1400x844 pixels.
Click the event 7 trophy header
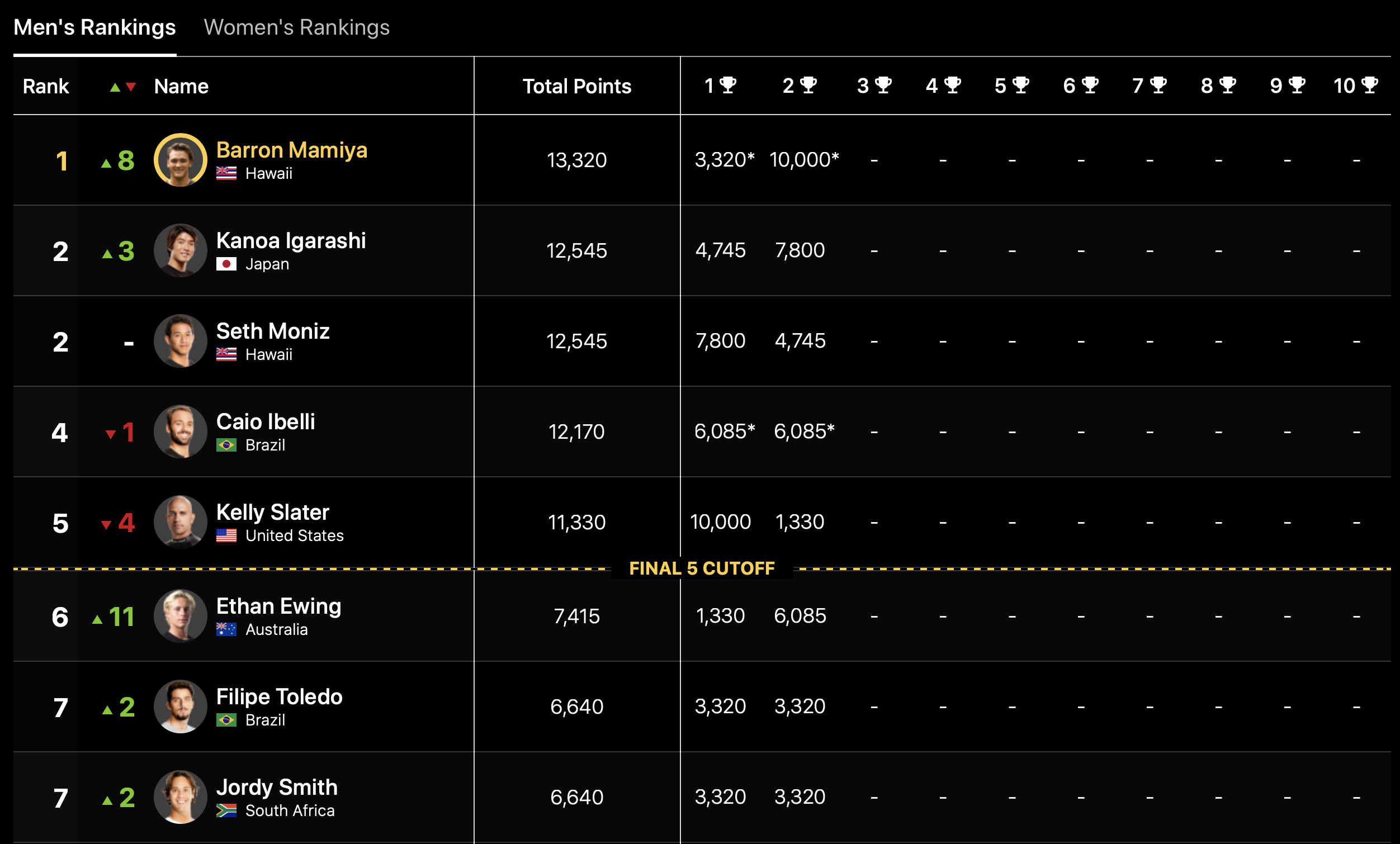[x=1150, y=86]
